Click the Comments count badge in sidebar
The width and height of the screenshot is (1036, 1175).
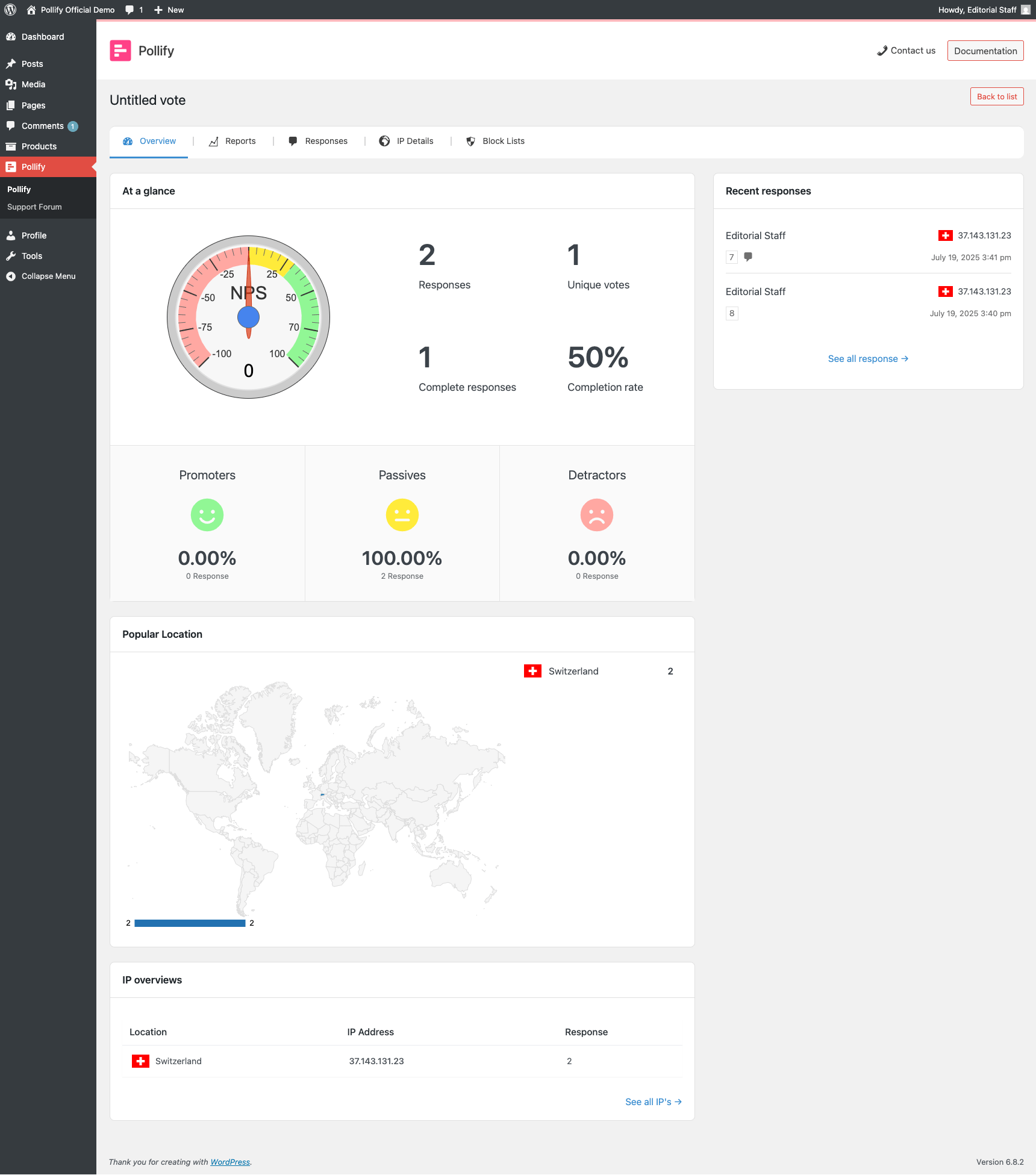73,126
